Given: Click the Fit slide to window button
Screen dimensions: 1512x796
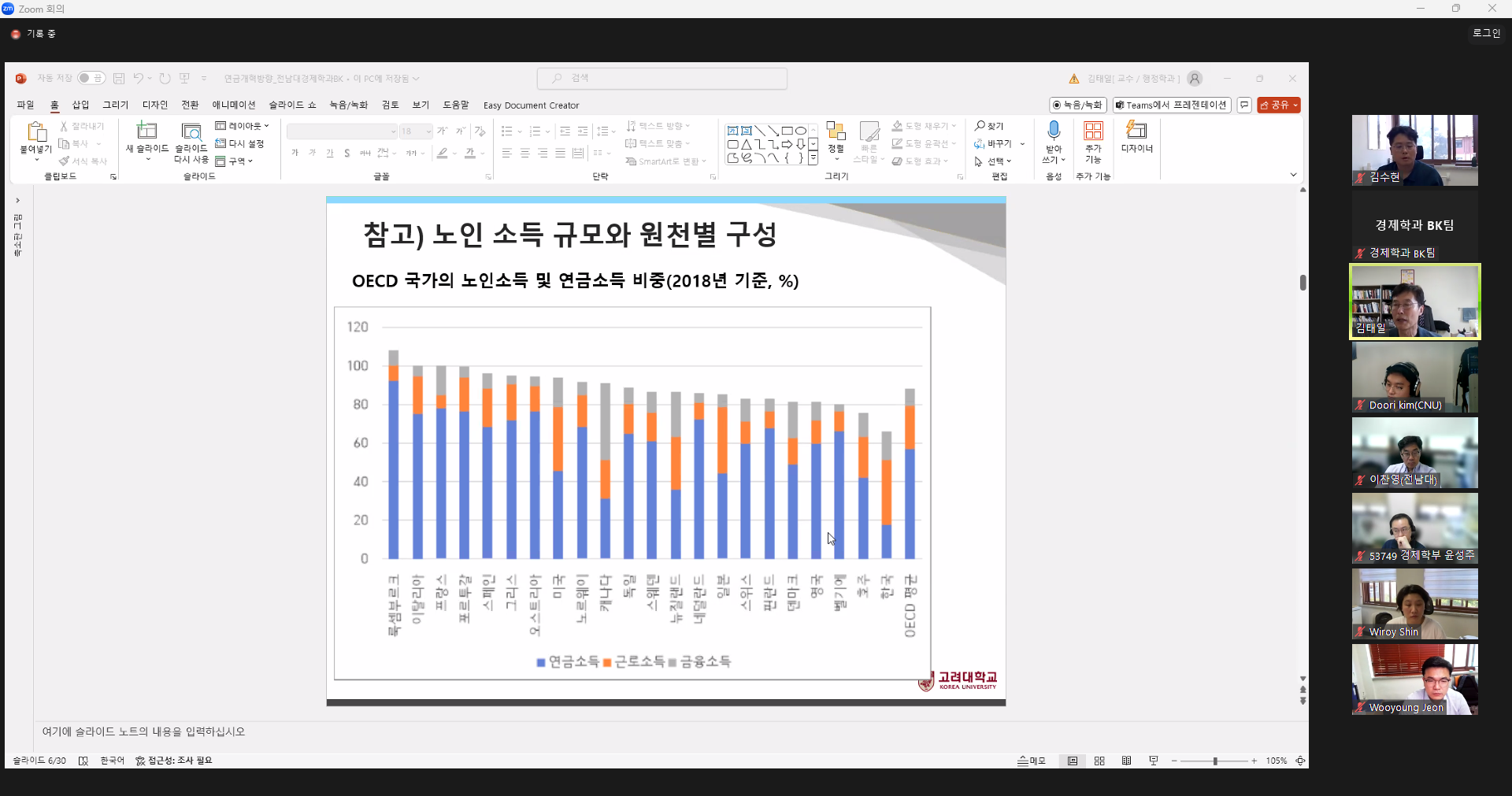Looking at the screenshot, I should 1300,761.
